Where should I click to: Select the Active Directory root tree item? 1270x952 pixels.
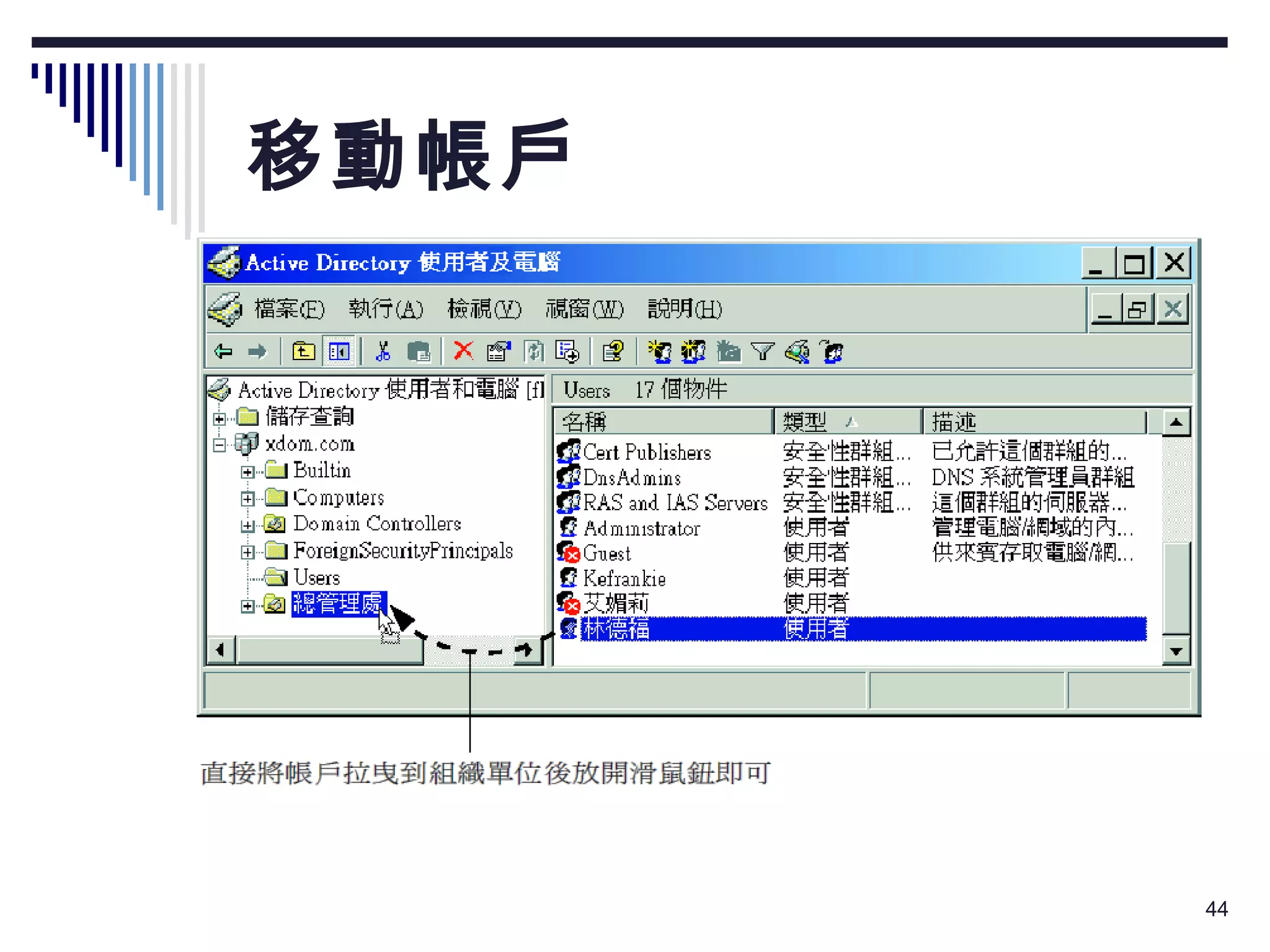tap(377, 390)
